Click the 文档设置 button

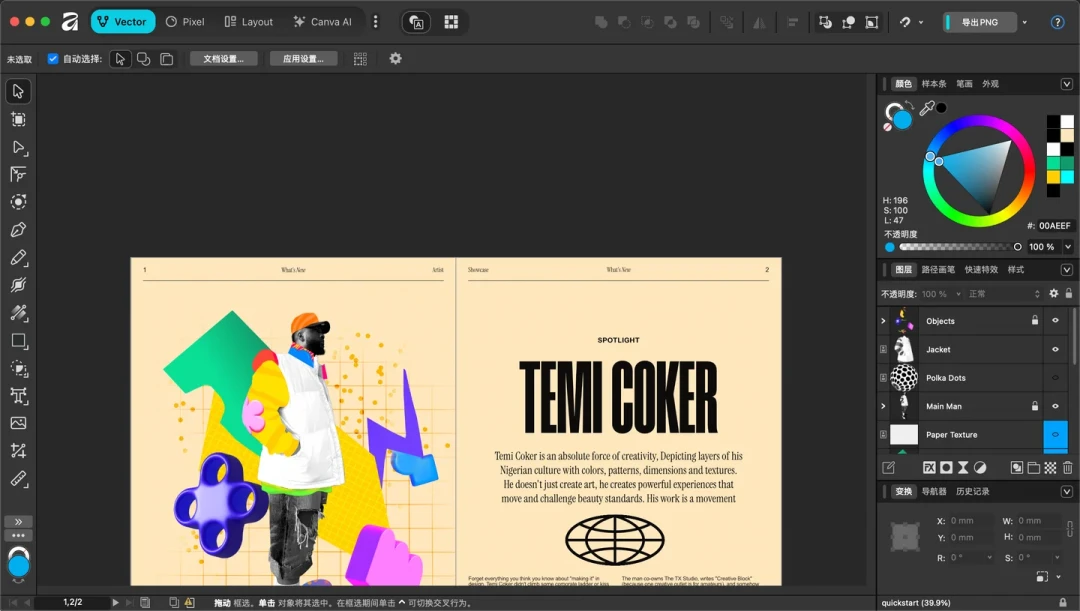[224, 59]
